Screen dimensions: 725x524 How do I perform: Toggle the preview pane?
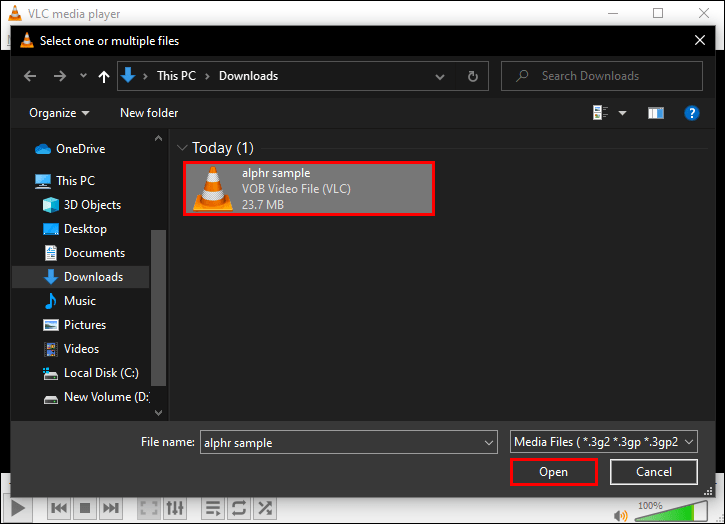point(656,113)
